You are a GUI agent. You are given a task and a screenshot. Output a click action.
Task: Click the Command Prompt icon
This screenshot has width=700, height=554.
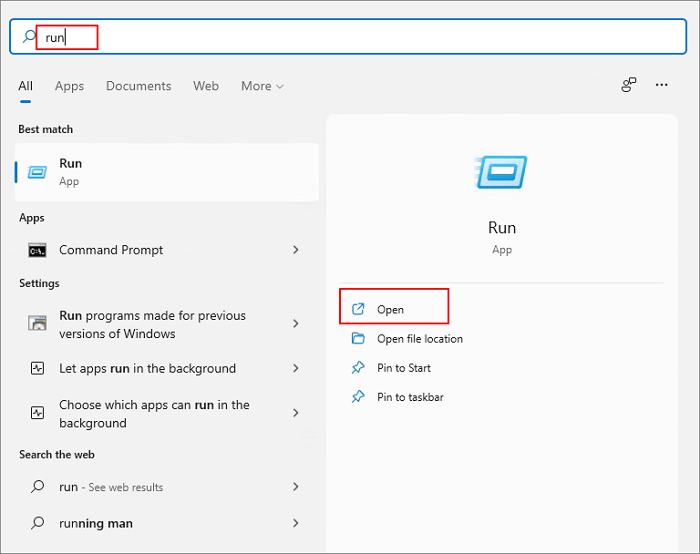point(37,250)
